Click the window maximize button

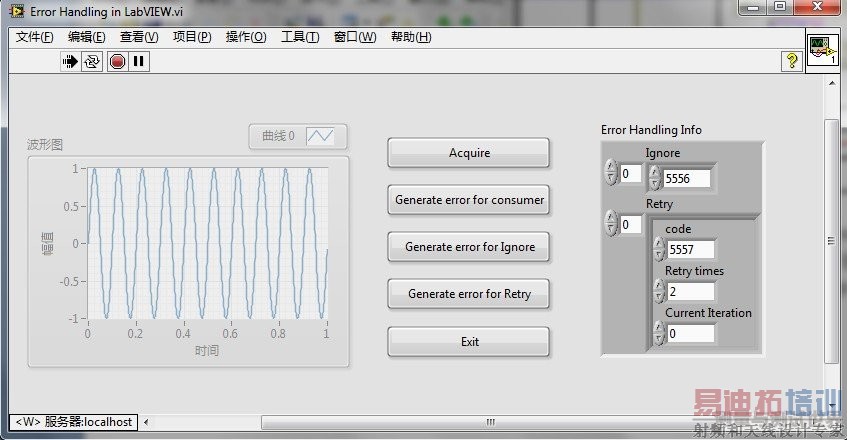(x=780, y=6)
